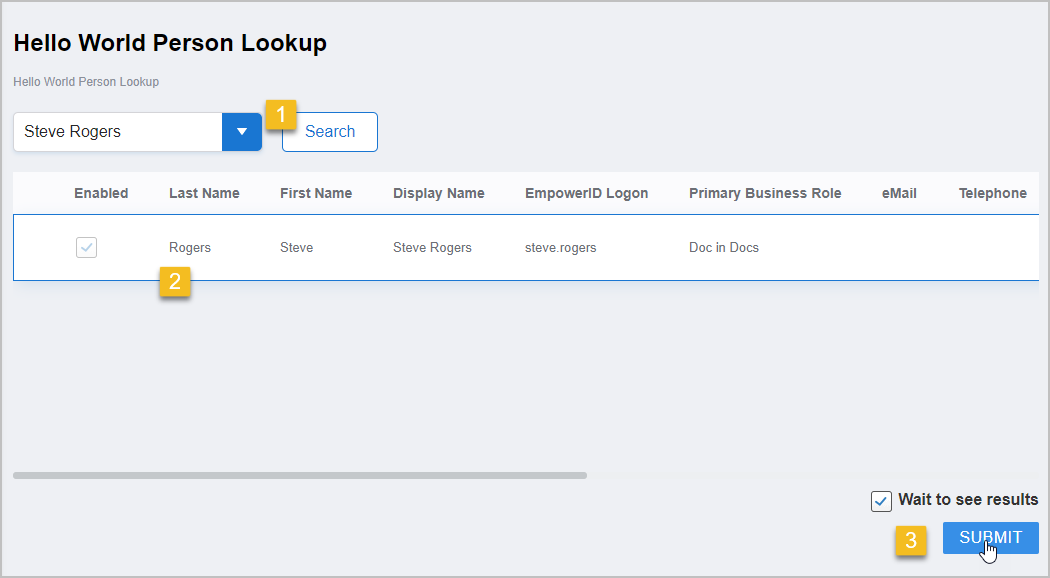Image resolution: width=1050 pixels, height=578 pixels.
Task: Click the Telephone column header
Action: point(992,193)
